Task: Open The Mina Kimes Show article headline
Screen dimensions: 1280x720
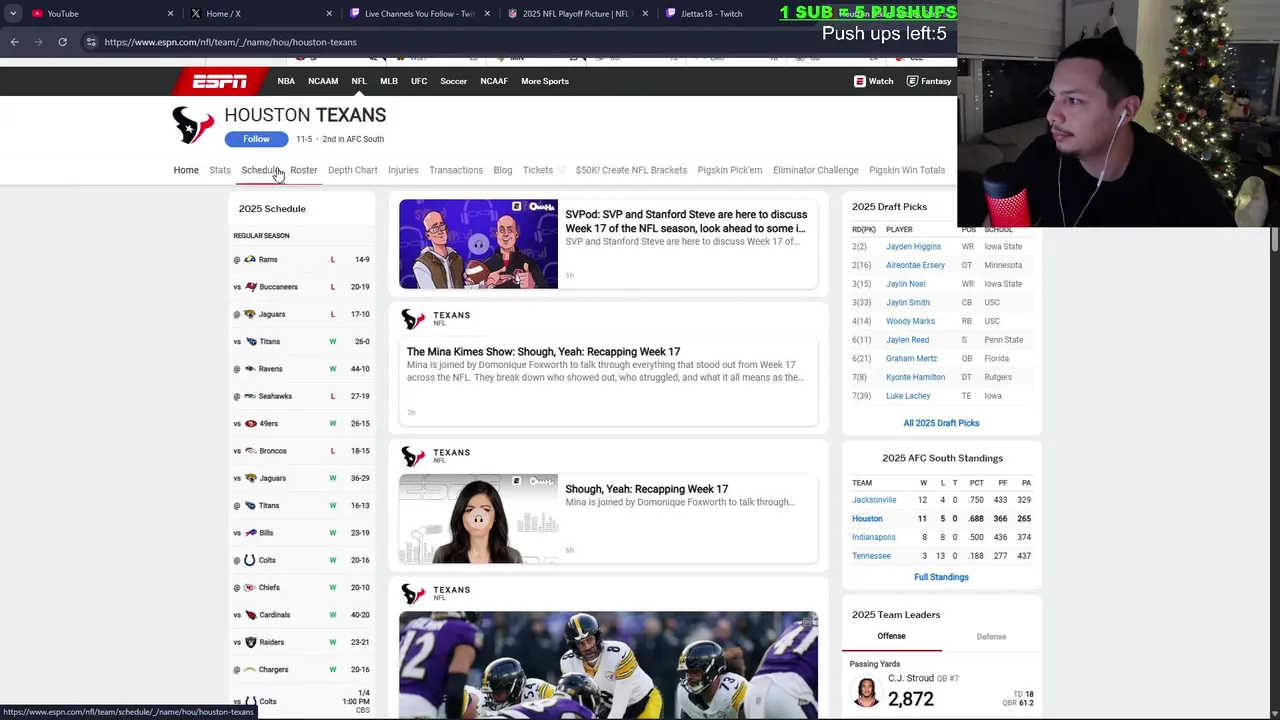Action: pos(543,352)
